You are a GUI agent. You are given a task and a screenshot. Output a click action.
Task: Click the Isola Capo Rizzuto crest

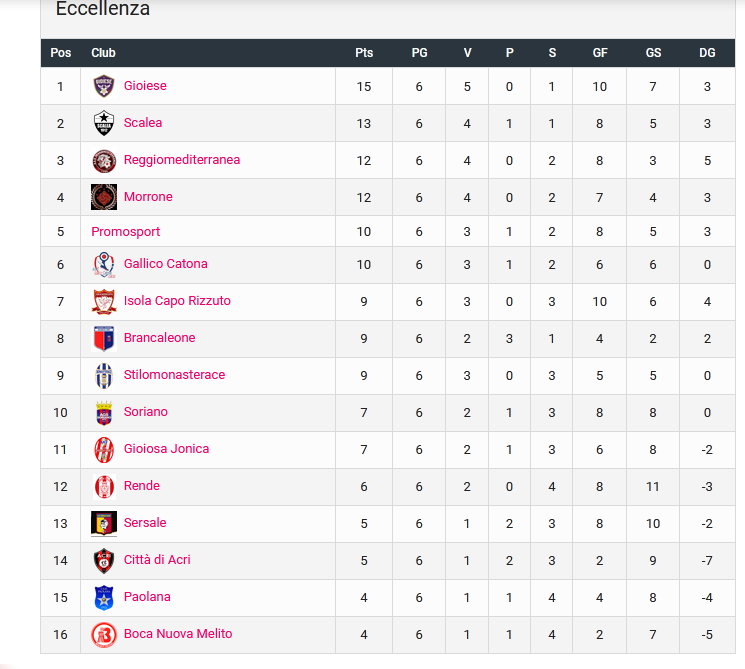104,302
